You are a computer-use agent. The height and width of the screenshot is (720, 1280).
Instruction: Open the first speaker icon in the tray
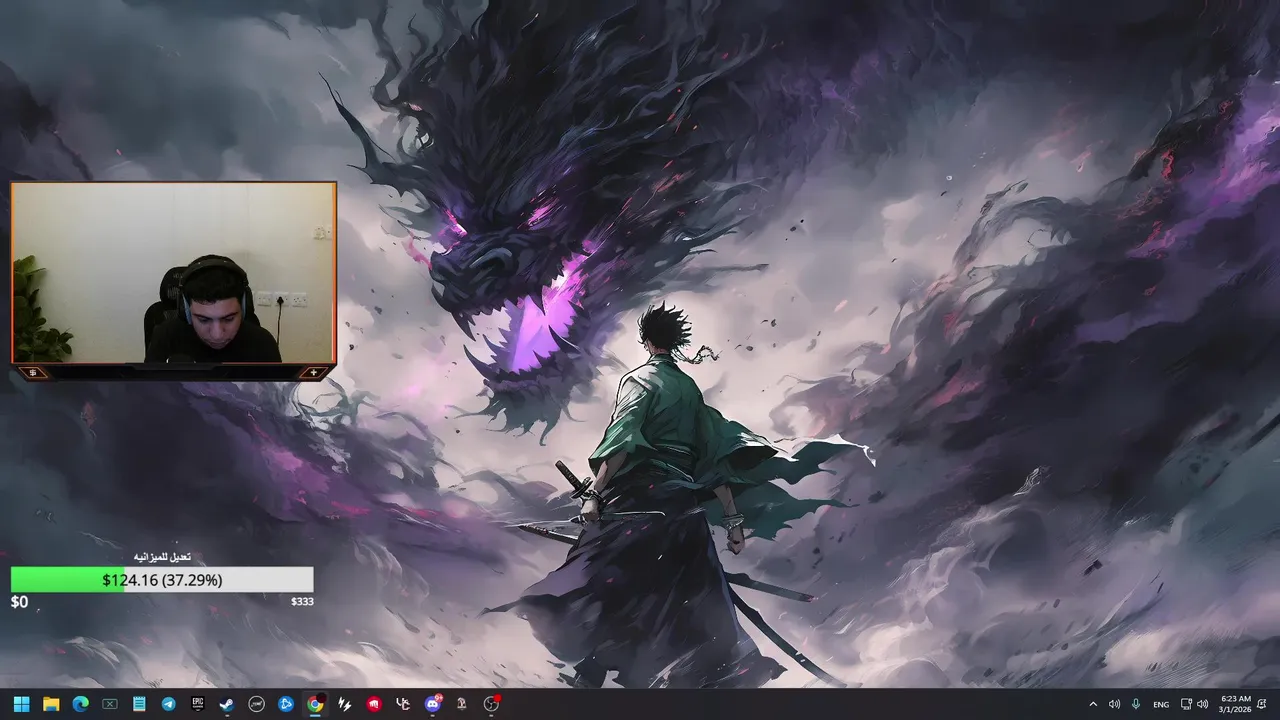pos(1114,704)
